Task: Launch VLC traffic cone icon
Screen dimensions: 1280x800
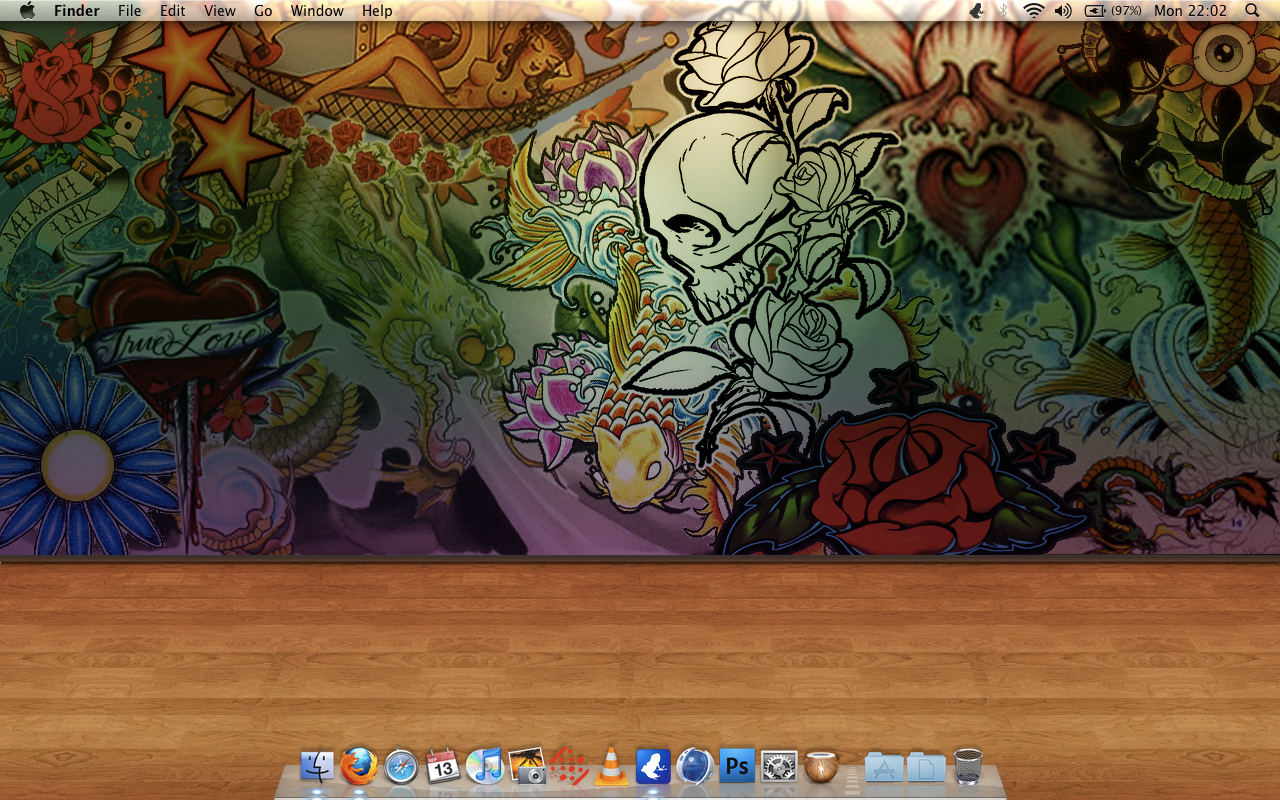Action: click(x=610, y=767)
